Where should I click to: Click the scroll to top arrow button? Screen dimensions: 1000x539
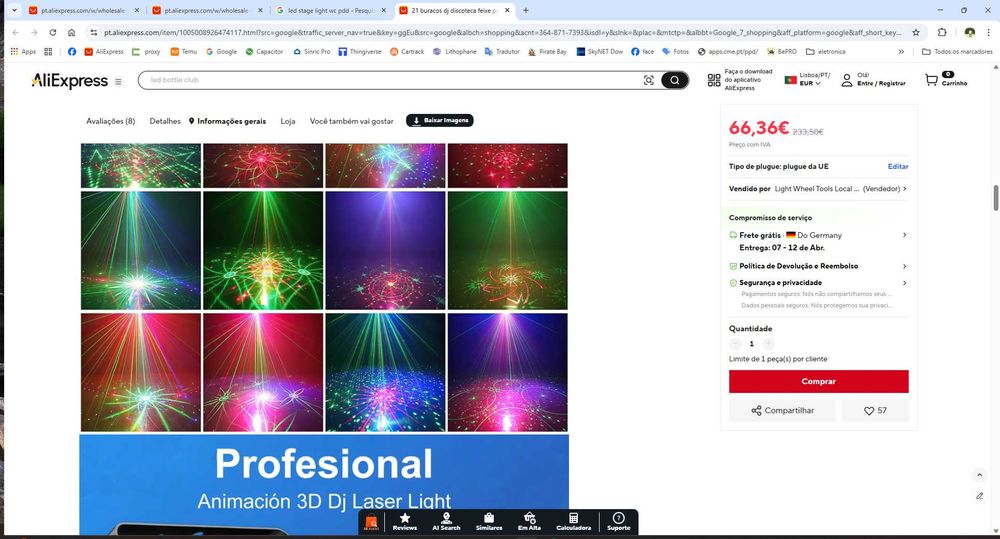[980, 475]
